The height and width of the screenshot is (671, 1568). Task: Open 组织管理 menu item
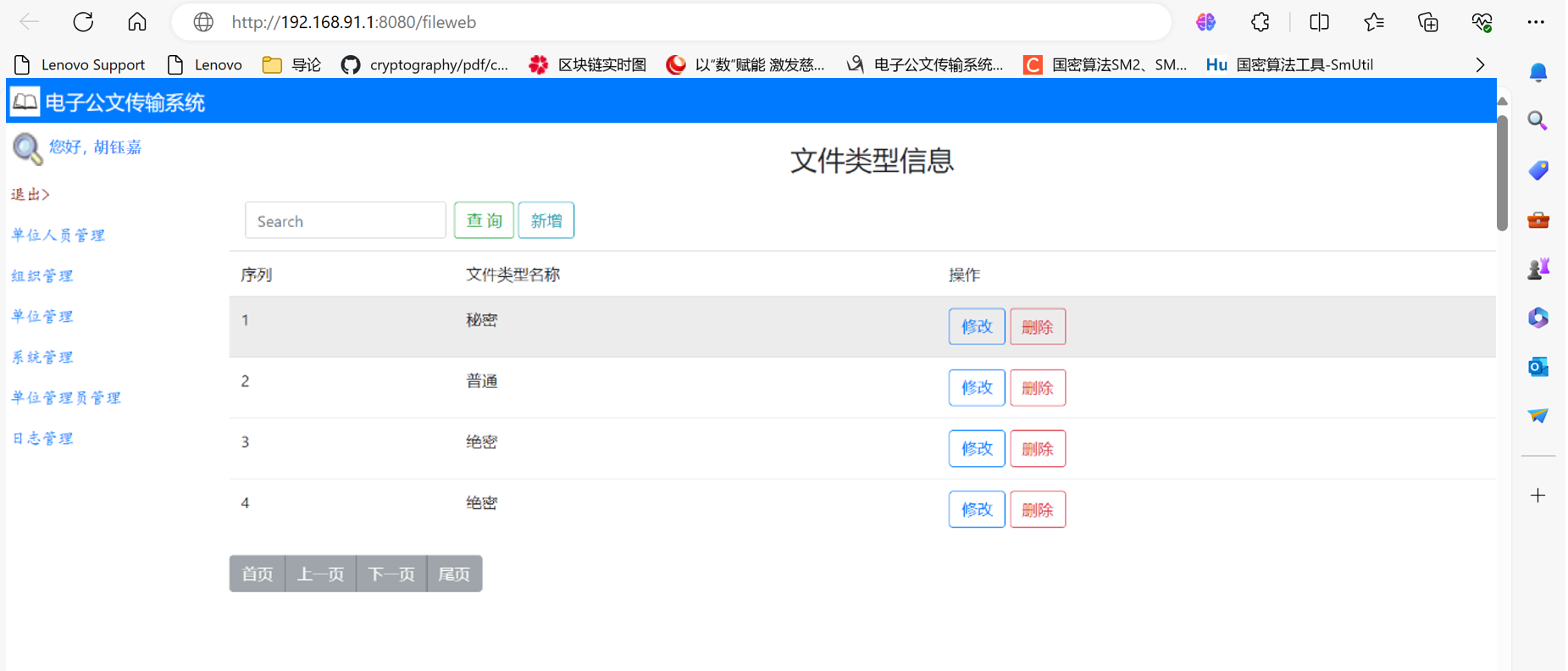(42, 275)
